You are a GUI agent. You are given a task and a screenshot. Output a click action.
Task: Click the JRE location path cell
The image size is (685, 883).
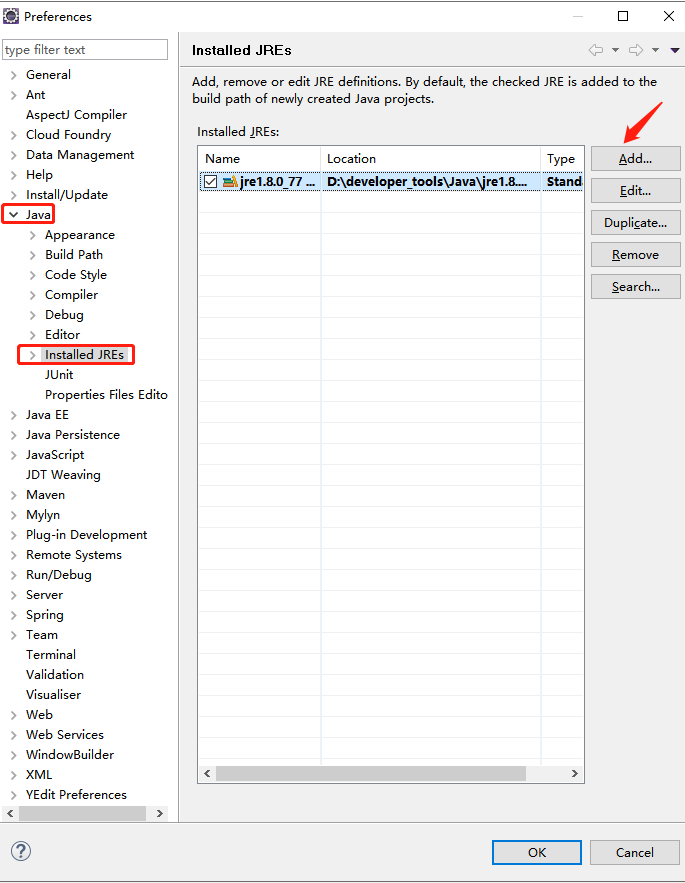click(430, 181)
